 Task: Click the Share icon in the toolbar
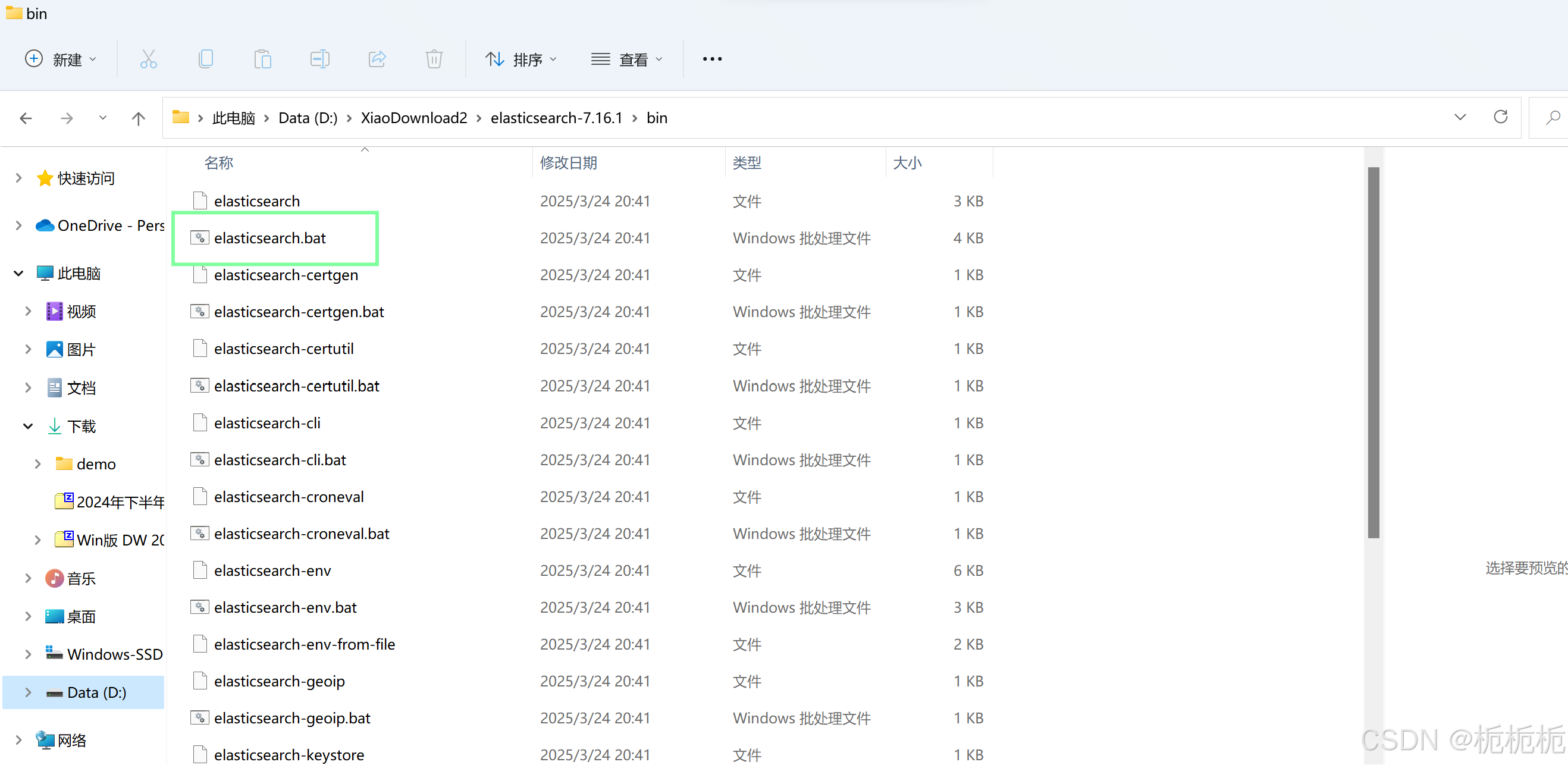pyautogui.click(x=377, y=58)
